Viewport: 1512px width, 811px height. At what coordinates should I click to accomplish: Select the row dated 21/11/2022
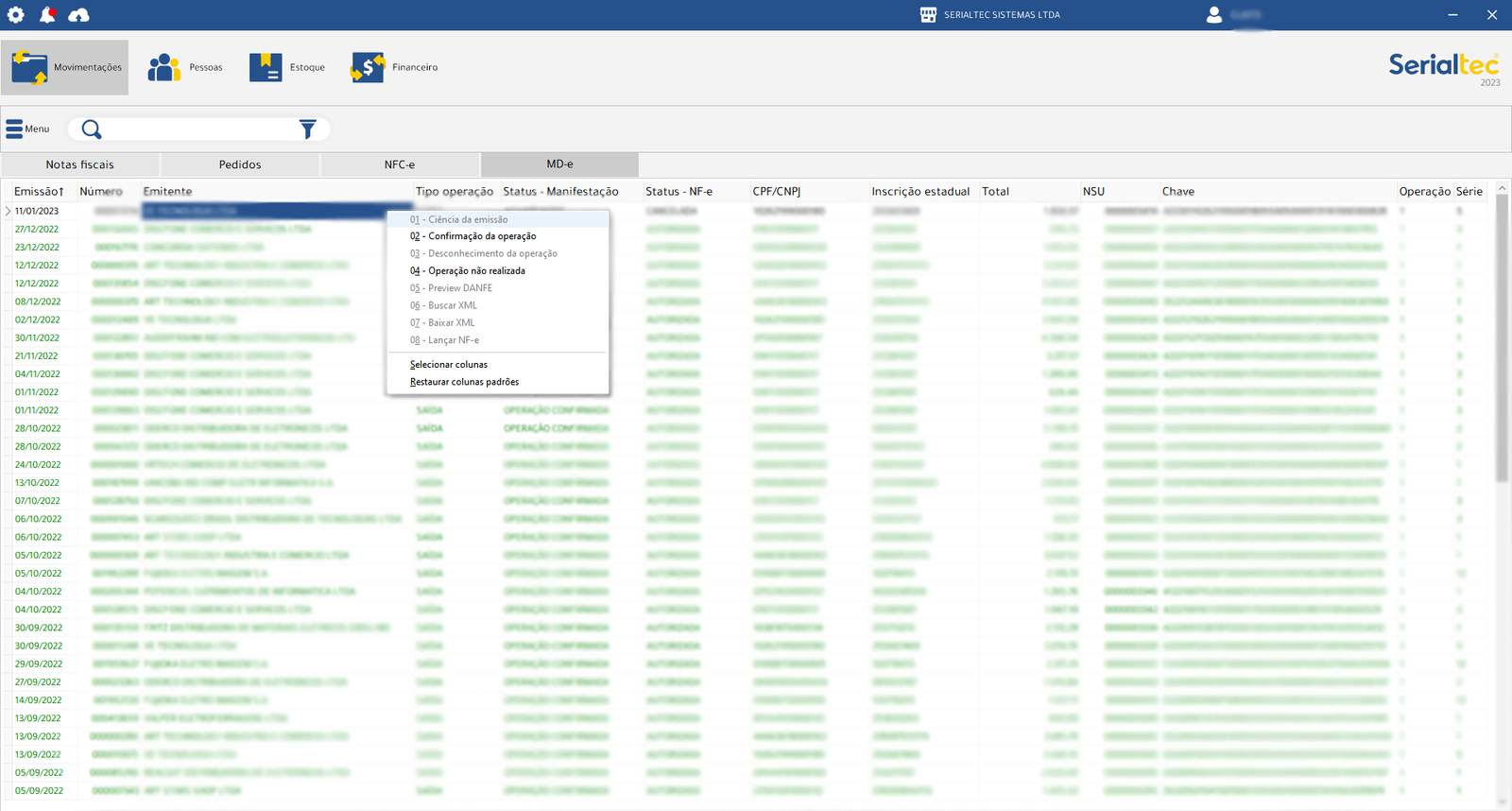(748, 355)
